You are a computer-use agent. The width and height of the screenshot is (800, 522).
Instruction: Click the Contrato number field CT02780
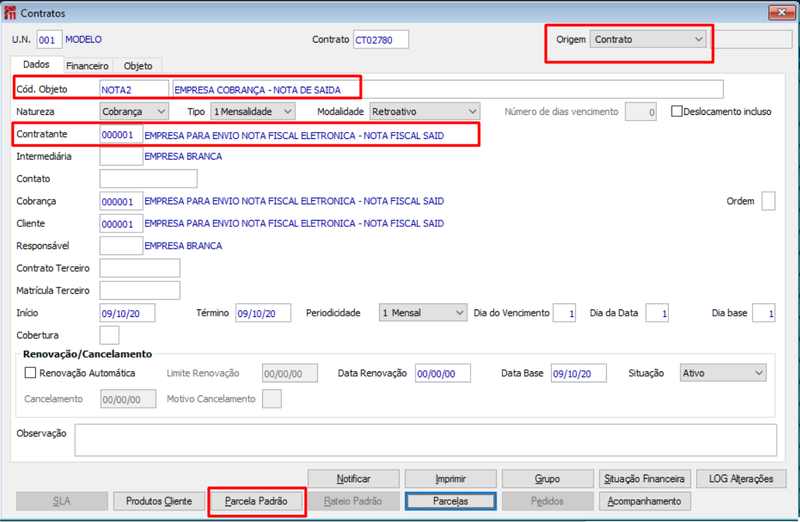(x=381, y=40)
